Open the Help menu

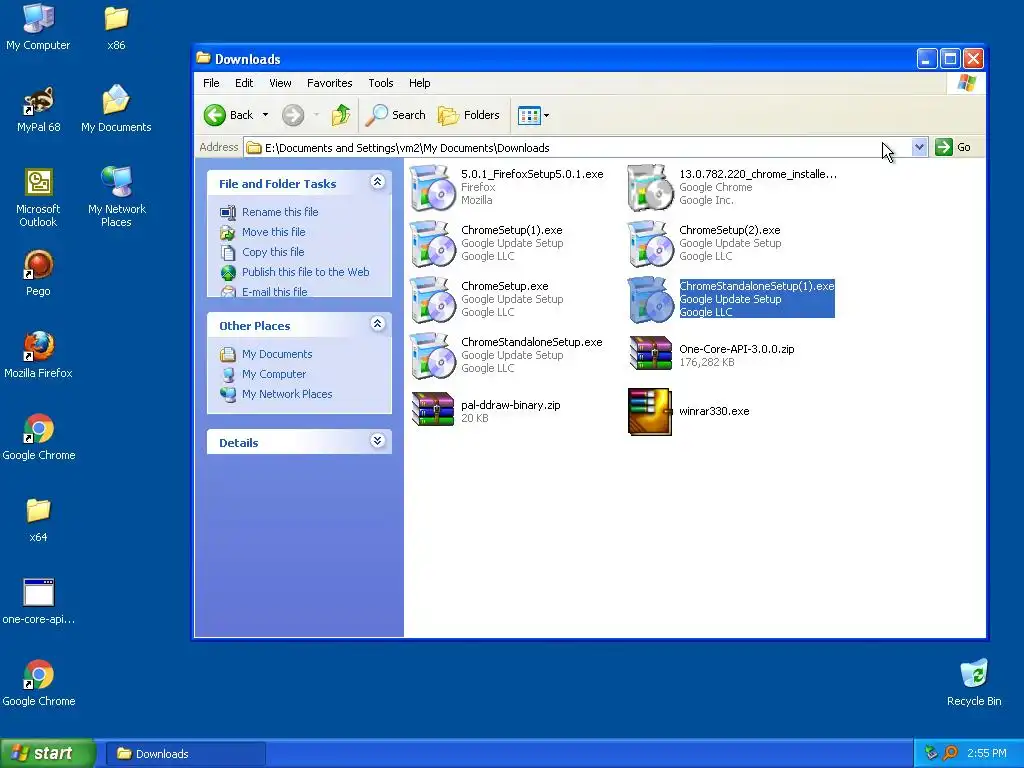419,83
